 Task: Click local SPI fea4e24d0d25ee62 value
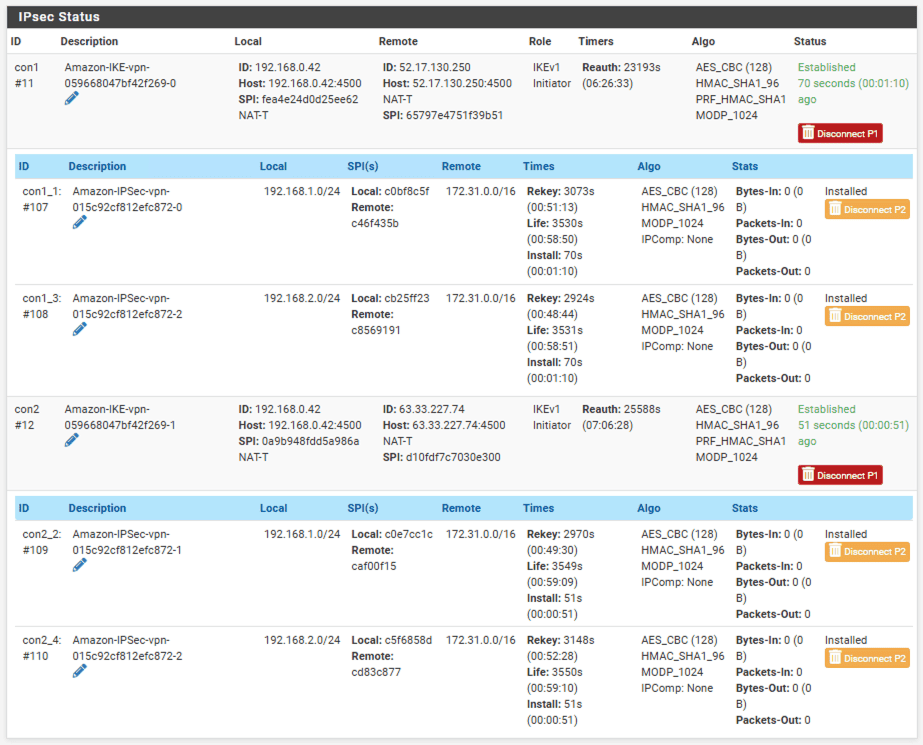coord(310,99)
